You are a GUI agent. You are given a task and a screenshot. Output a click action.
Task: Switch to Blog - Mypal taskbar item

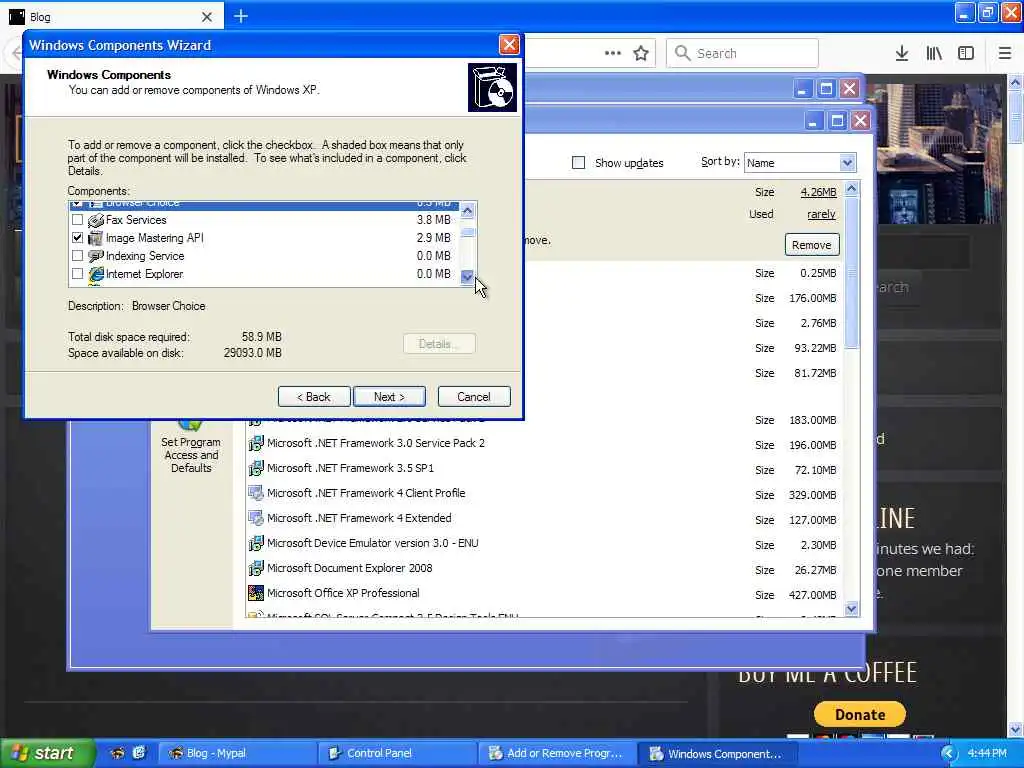(x=236, y=753)
